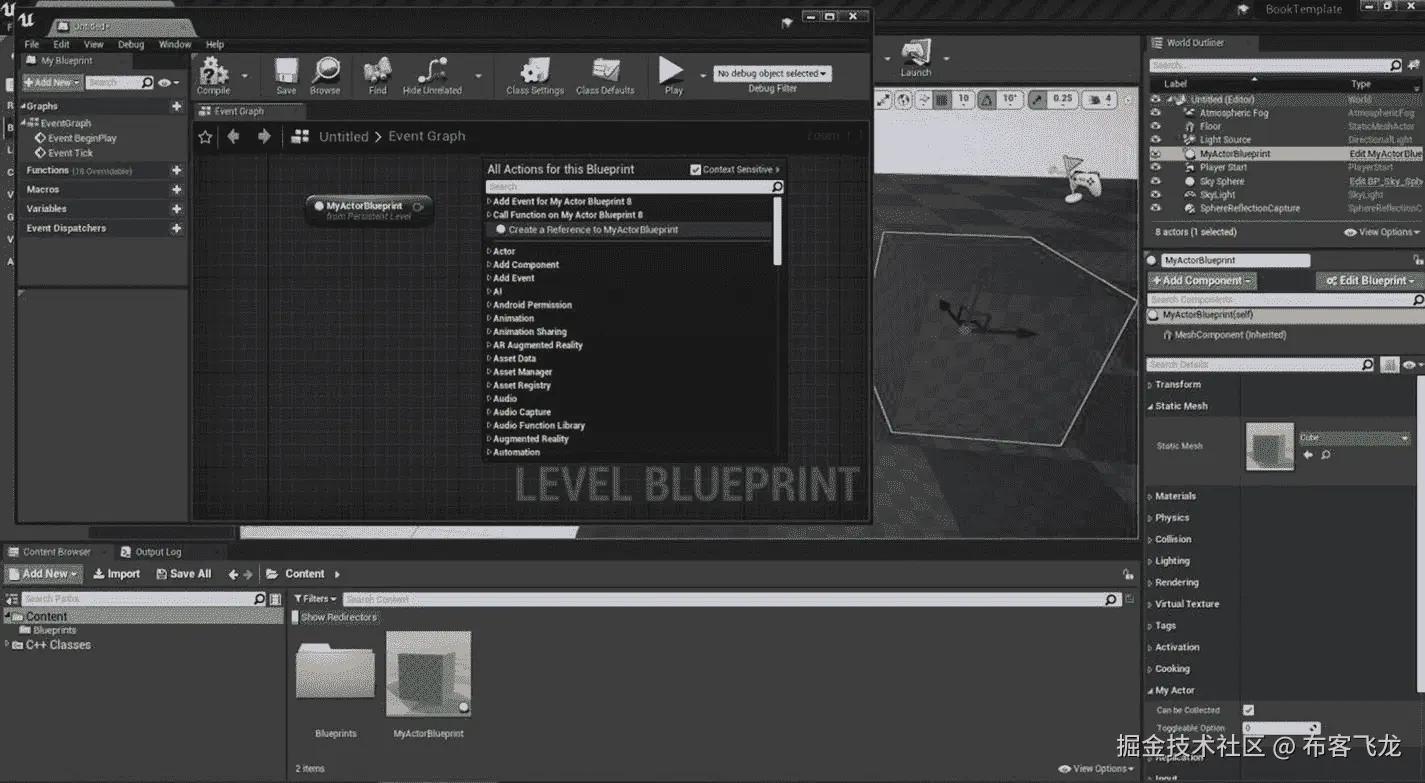Select the MyActorBlueprint asset thumbnail

pos(428,673)
